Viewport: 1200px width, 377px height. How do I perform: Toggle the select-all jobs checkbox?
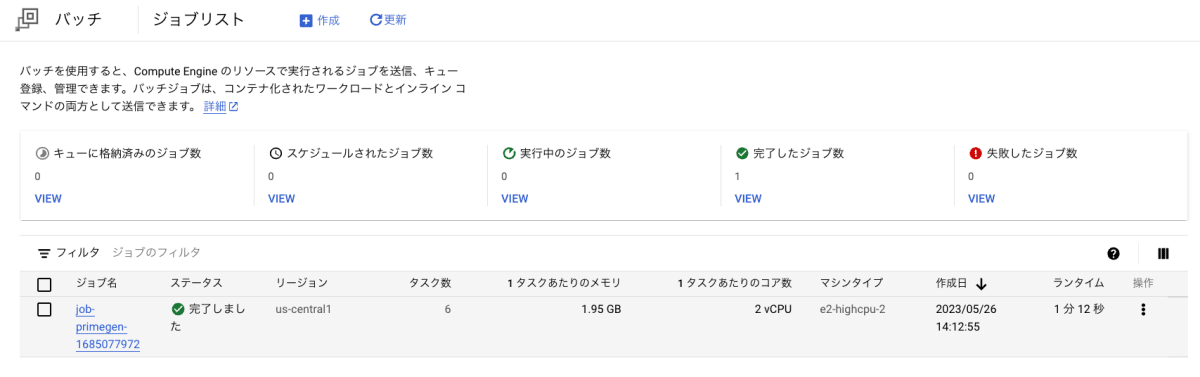(x=44, y=284)
